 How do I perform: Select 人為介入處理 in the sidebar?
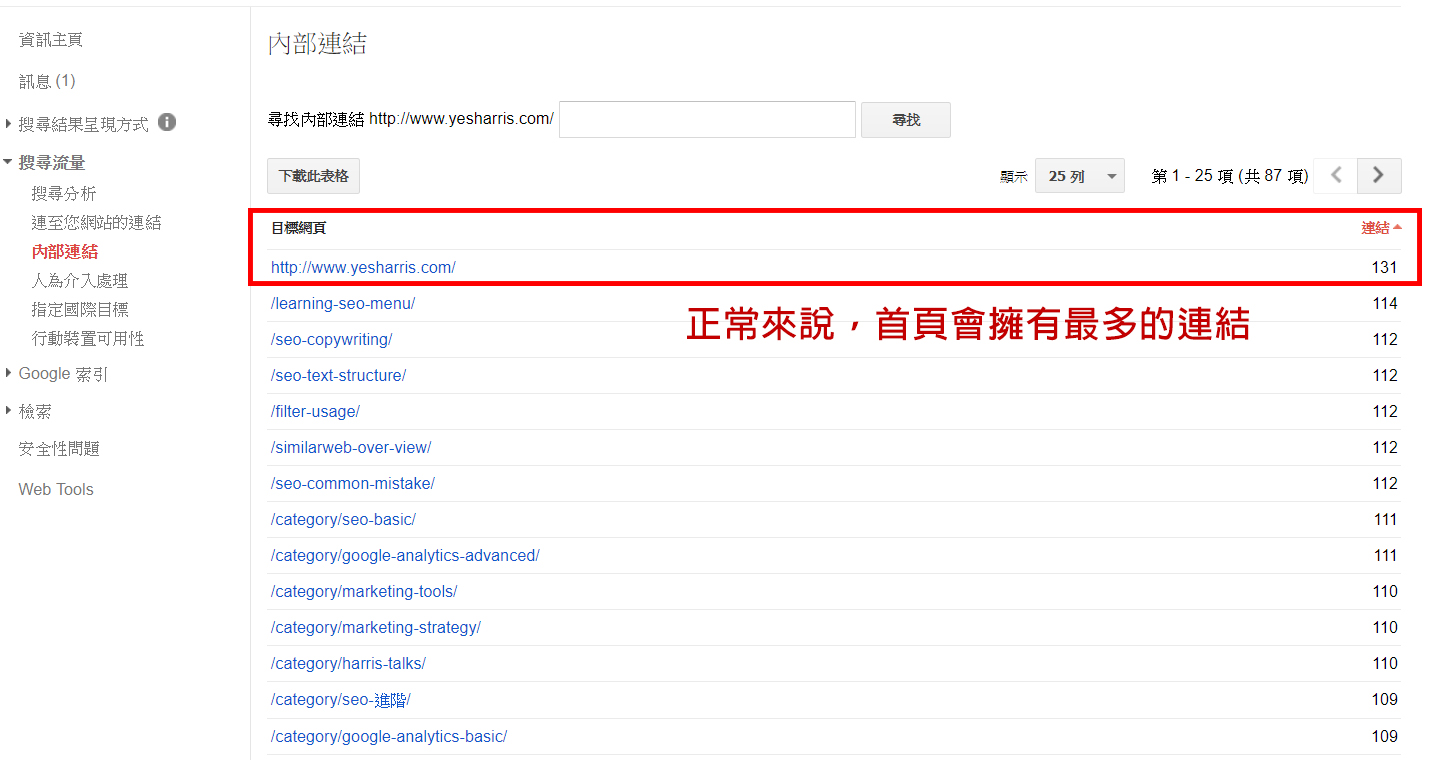click(80, 281)
